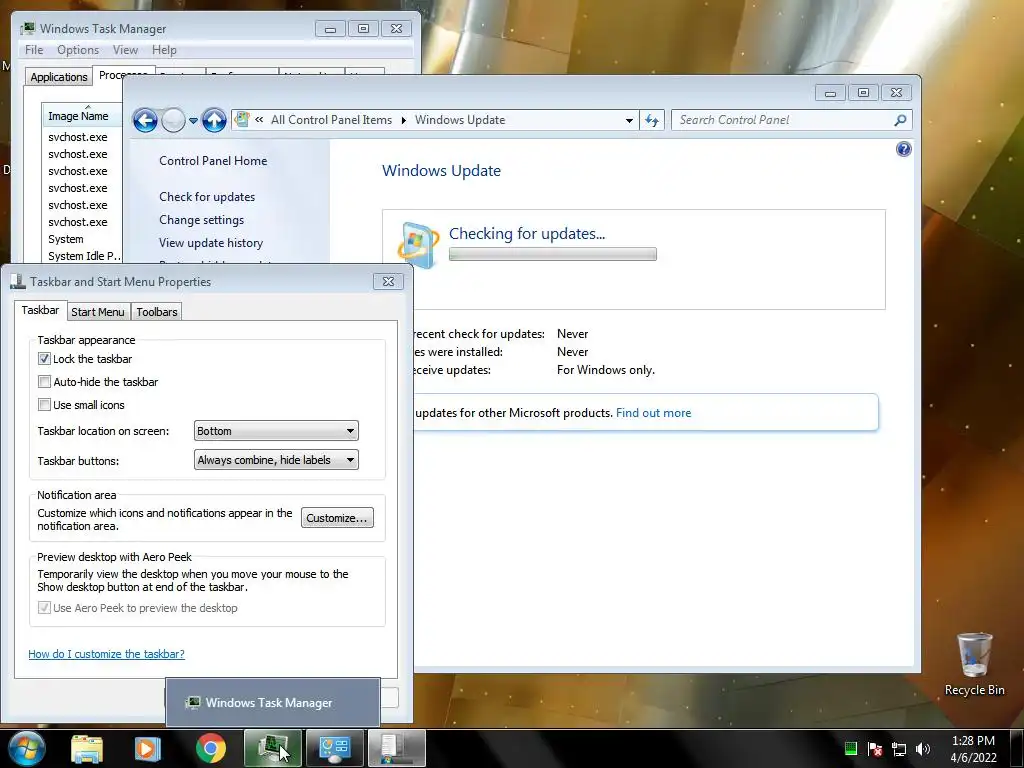The width and height of the screenshot is (1024, 768).
Task: Click the Up arrow navigation button
Action: point(214,120)
